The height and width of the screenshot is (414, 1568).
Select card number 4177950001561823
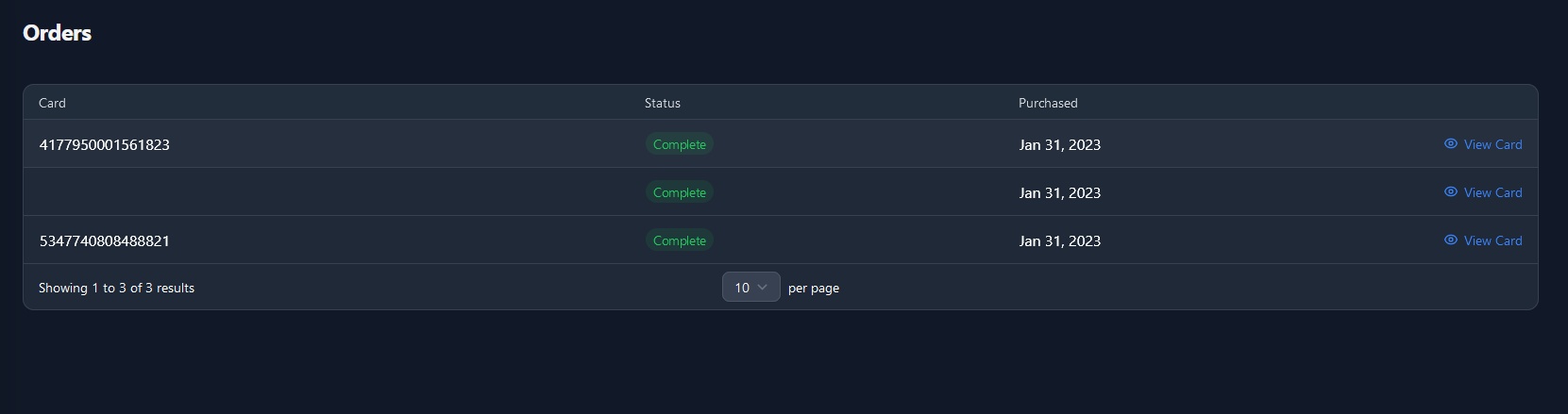105,144
